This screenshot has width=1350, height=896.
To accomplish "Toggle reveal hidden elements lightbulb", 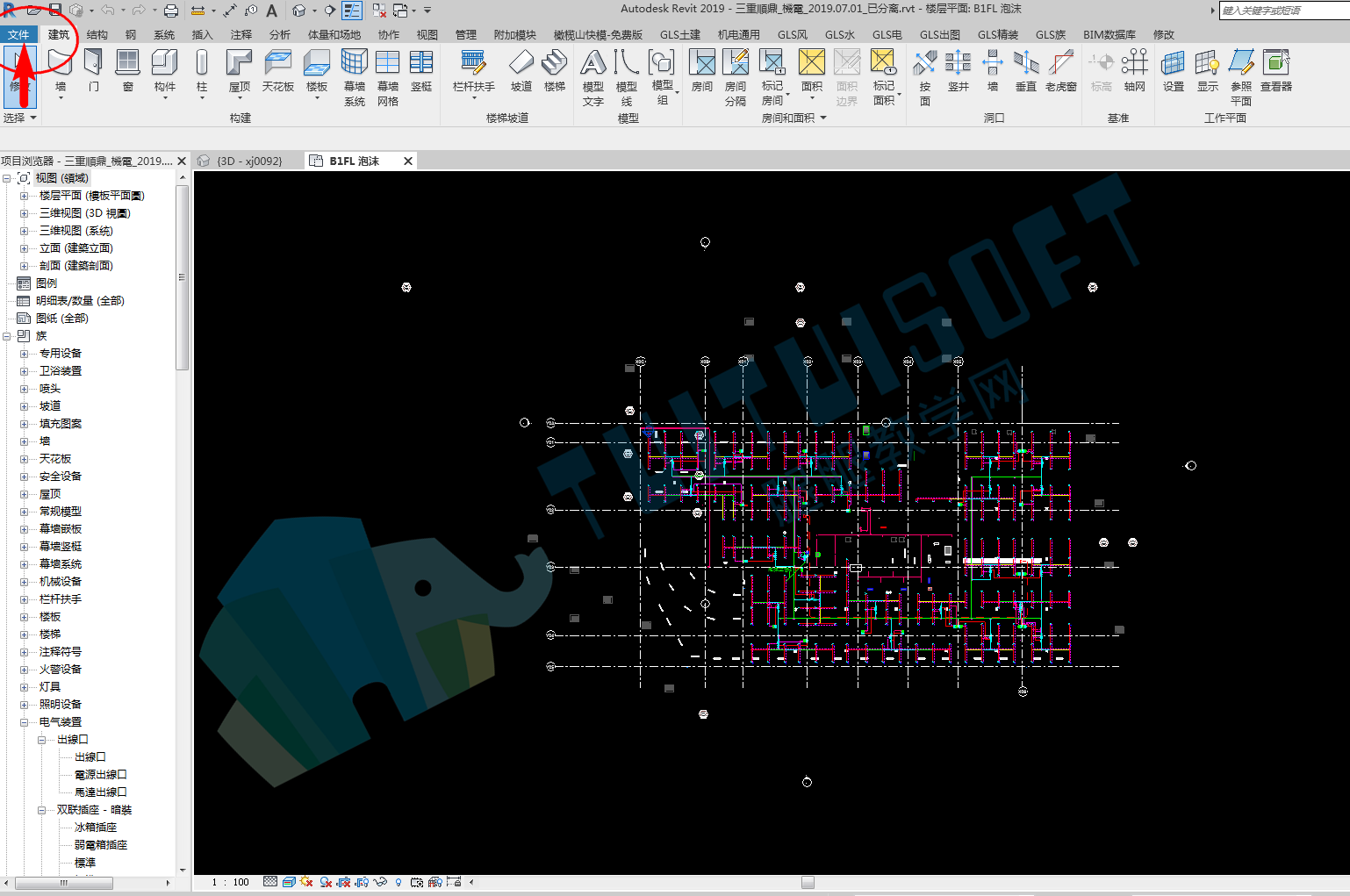I will [x=399, y=882].
